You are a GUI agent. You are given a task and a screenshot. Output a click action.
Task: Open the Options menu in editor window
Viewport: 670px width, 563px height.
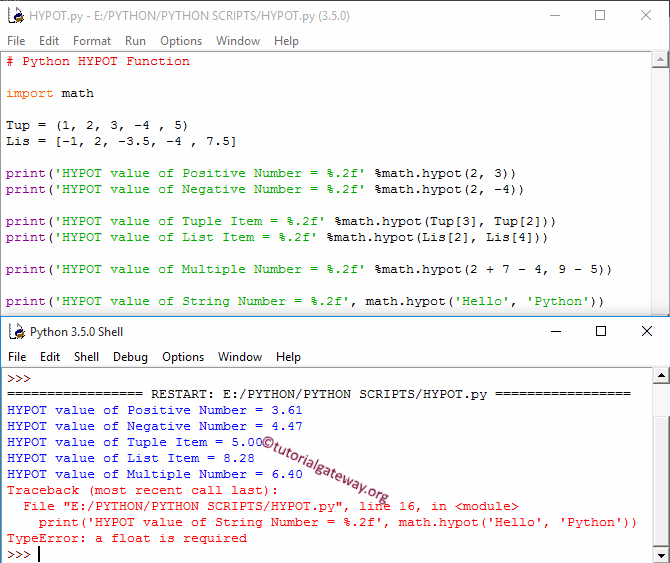coord(181,41)
